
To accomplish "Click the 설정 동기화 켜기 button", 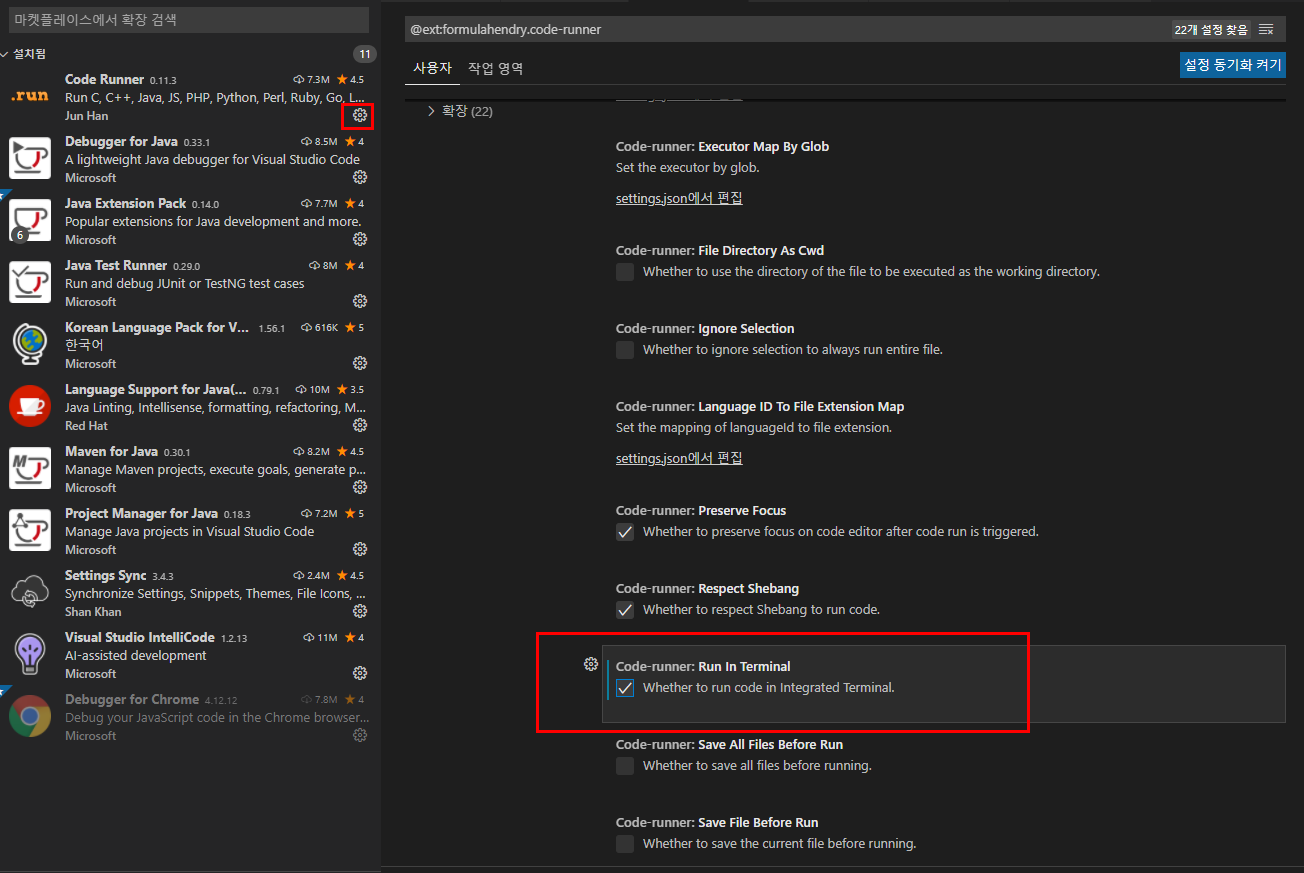I will pyautogui.click(x=1233, y=65).
